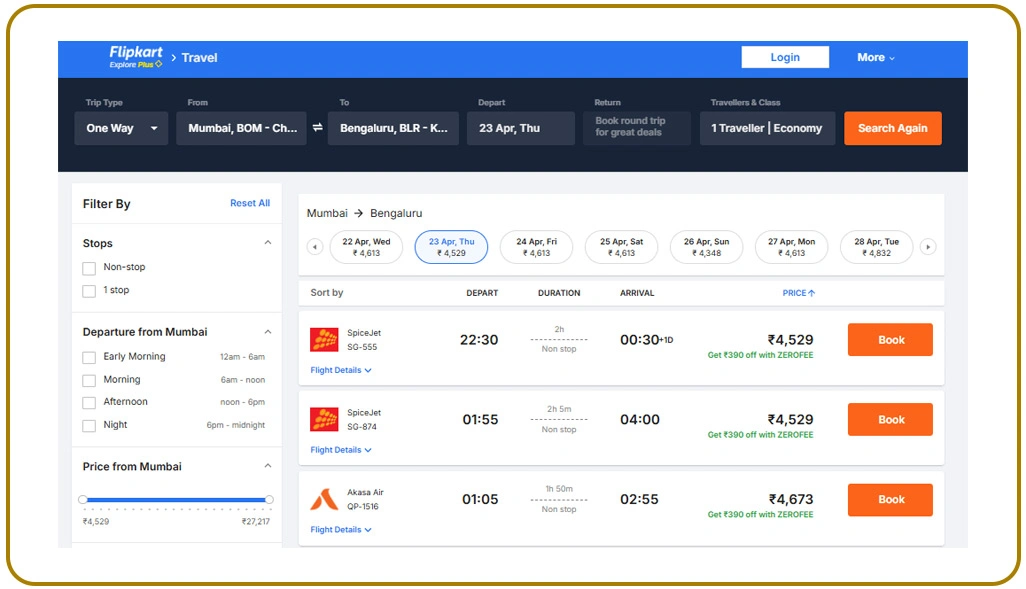The height and width of the screenshot is (589, 1026).
Task: Click the Depart date field 23 Apr
Action: 520,128
